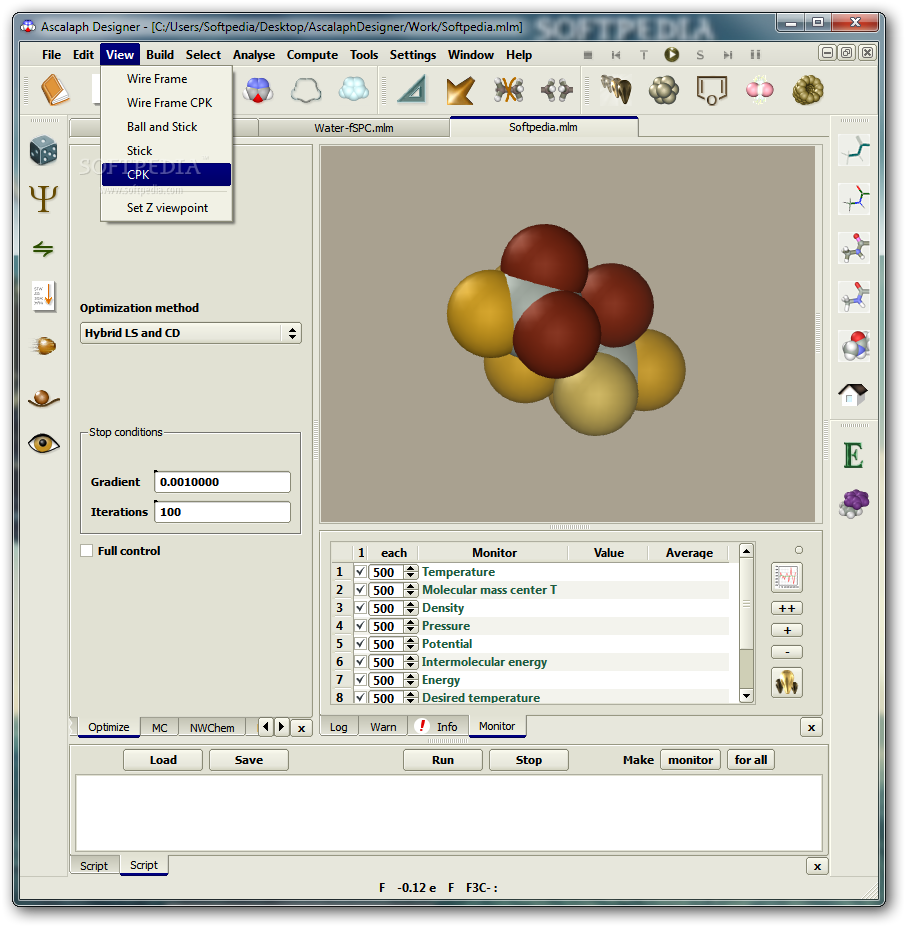Toggle the Energy monitor checkbox
906x927 pixels.
click(360, 680)
